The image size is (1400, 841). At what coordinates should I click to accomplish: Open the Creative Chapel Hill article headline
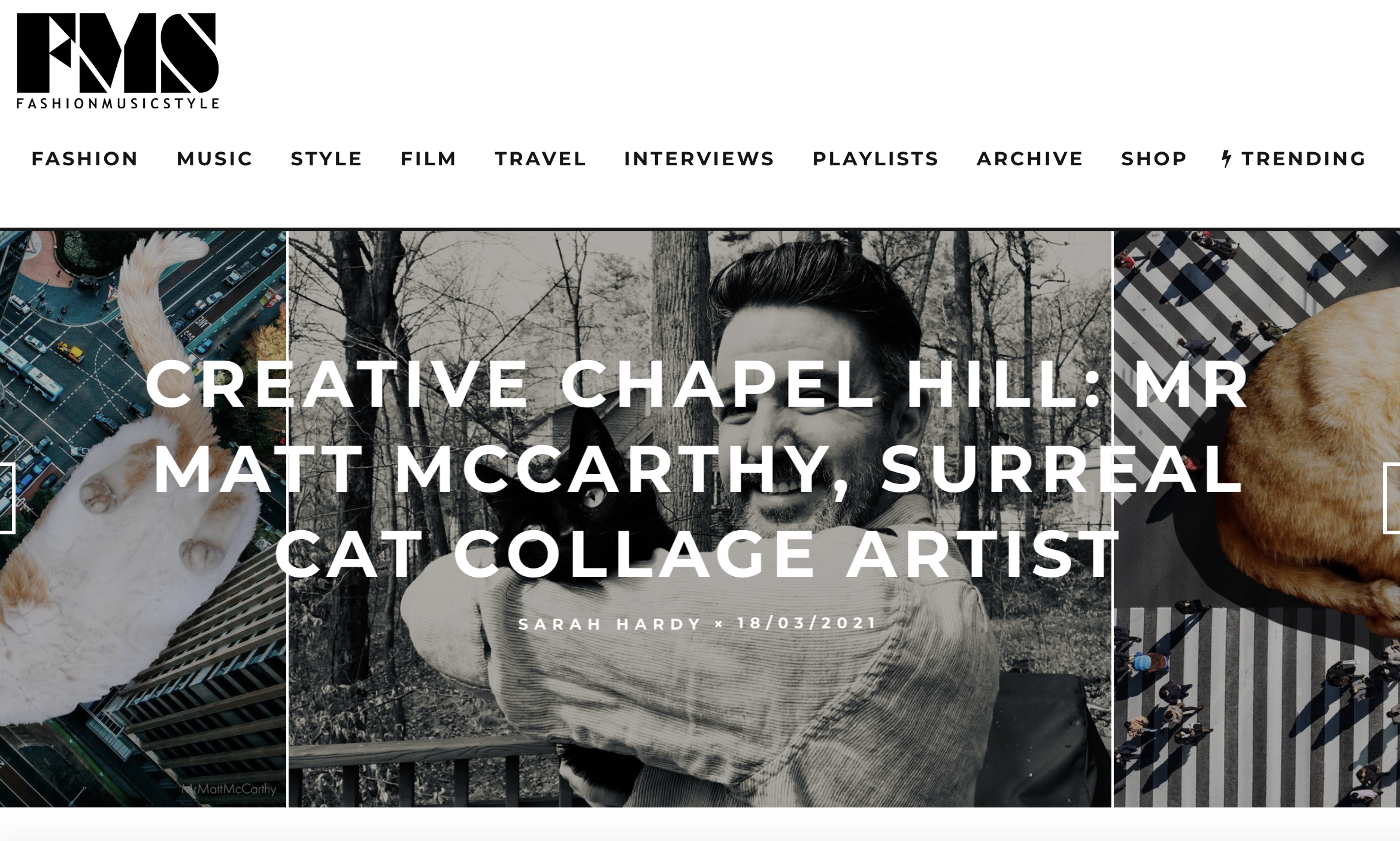pyautogui.click(x=698, y=469)
